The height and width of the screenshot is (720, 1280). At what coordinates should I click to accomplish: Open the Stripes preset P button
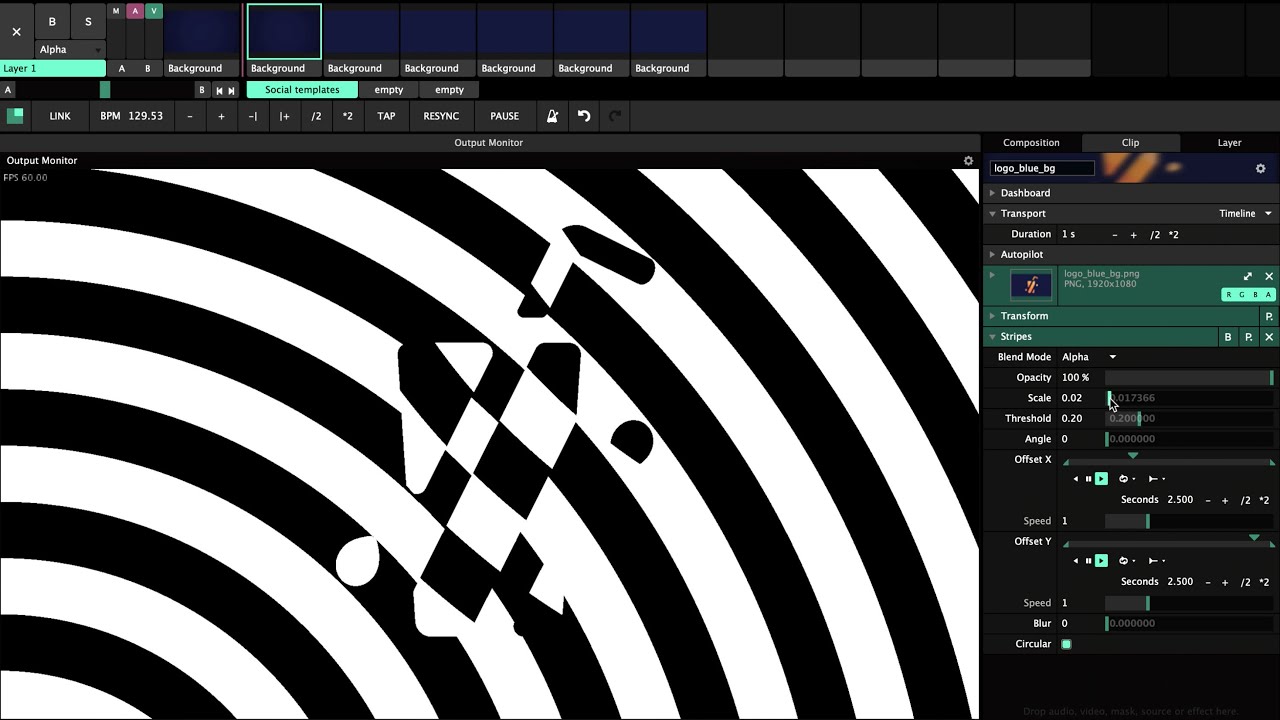[1249, 337]
